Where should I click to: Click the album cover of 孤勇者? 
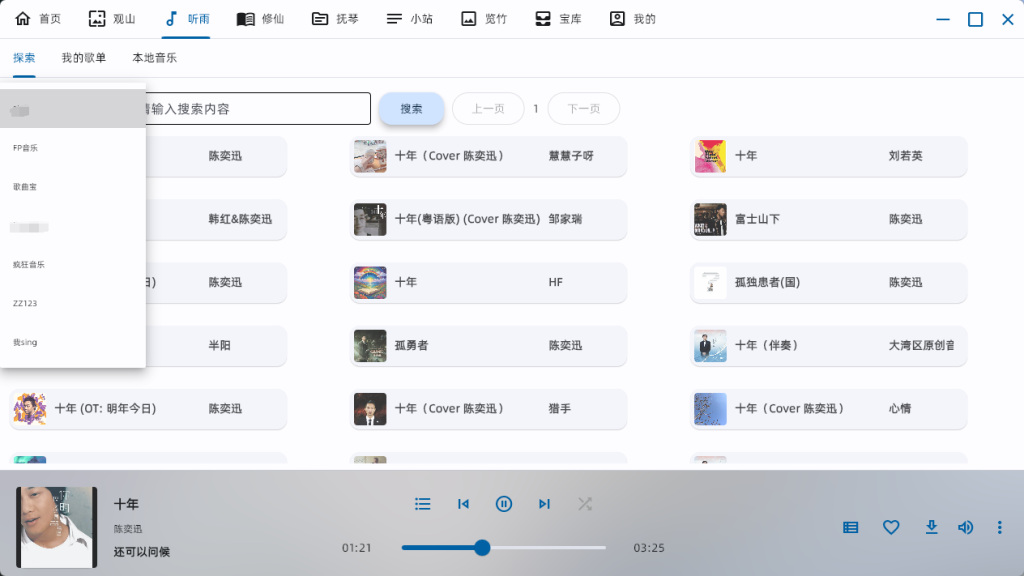coord(370,345)
